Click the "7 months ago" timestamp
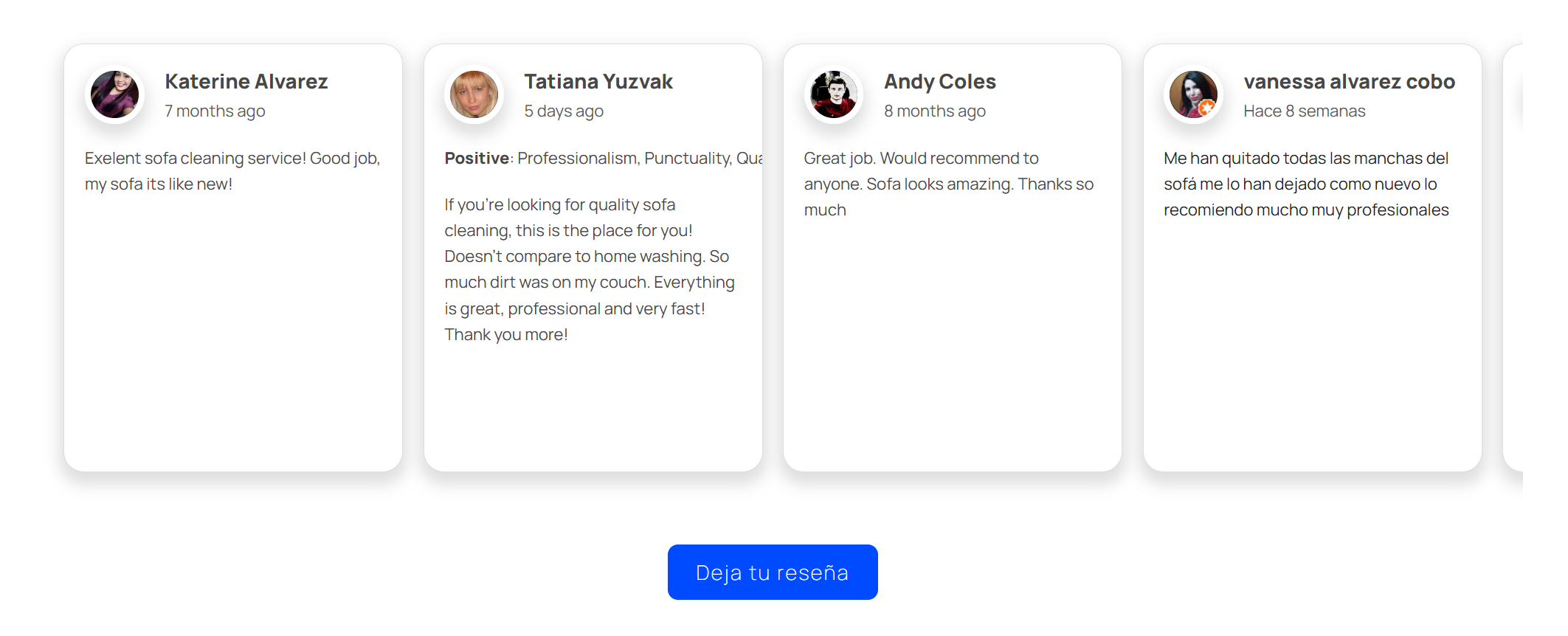The image size is (1568, 636). (x=215, y=111)
